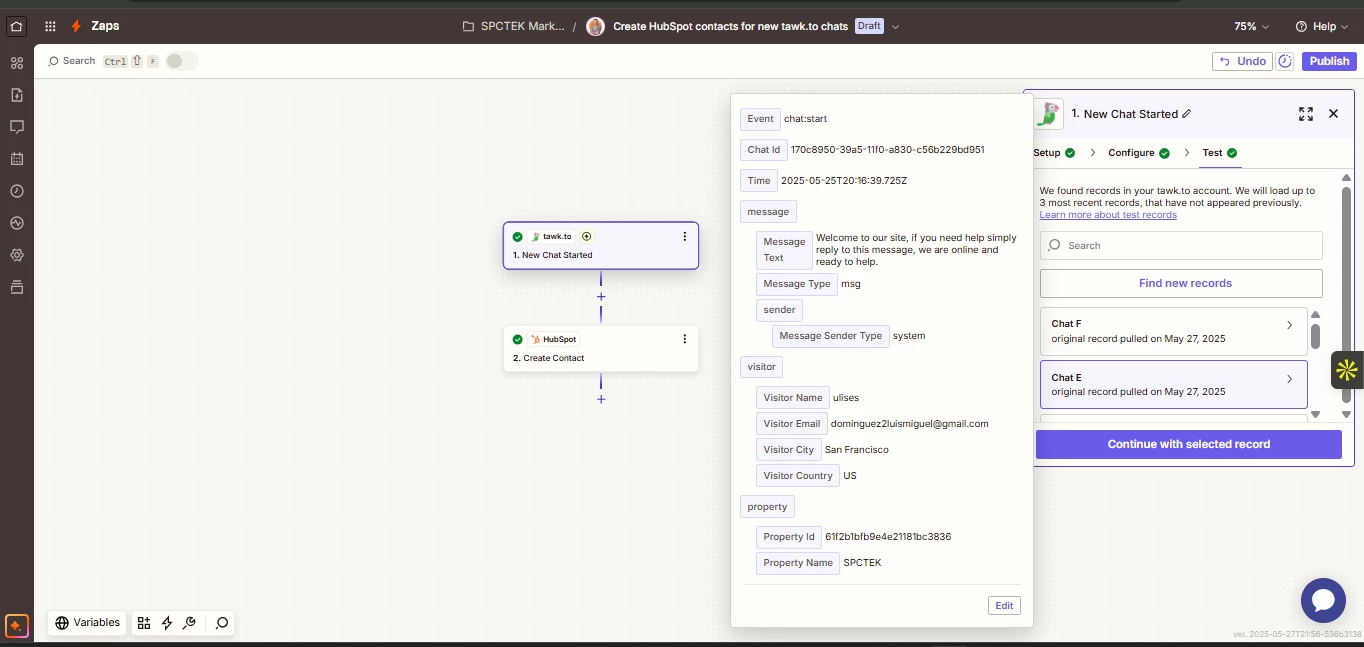This screenshot has height=647, width=1364.
Task: Open the calendar icon in left sidebar
Action: [16, 159]
